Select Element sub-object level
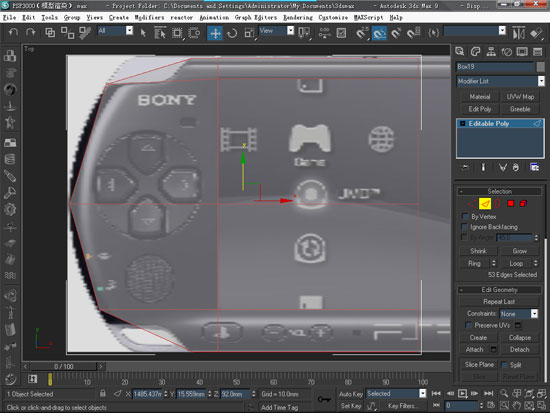Screen dimensions: 550x413 [523, 204]
